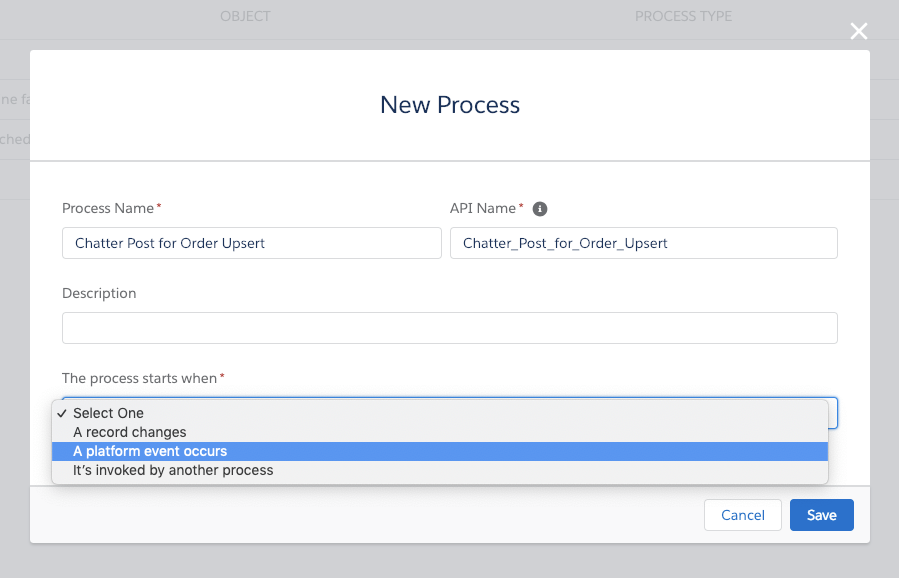Click the empty Description input box

click(x=449, y=328)
